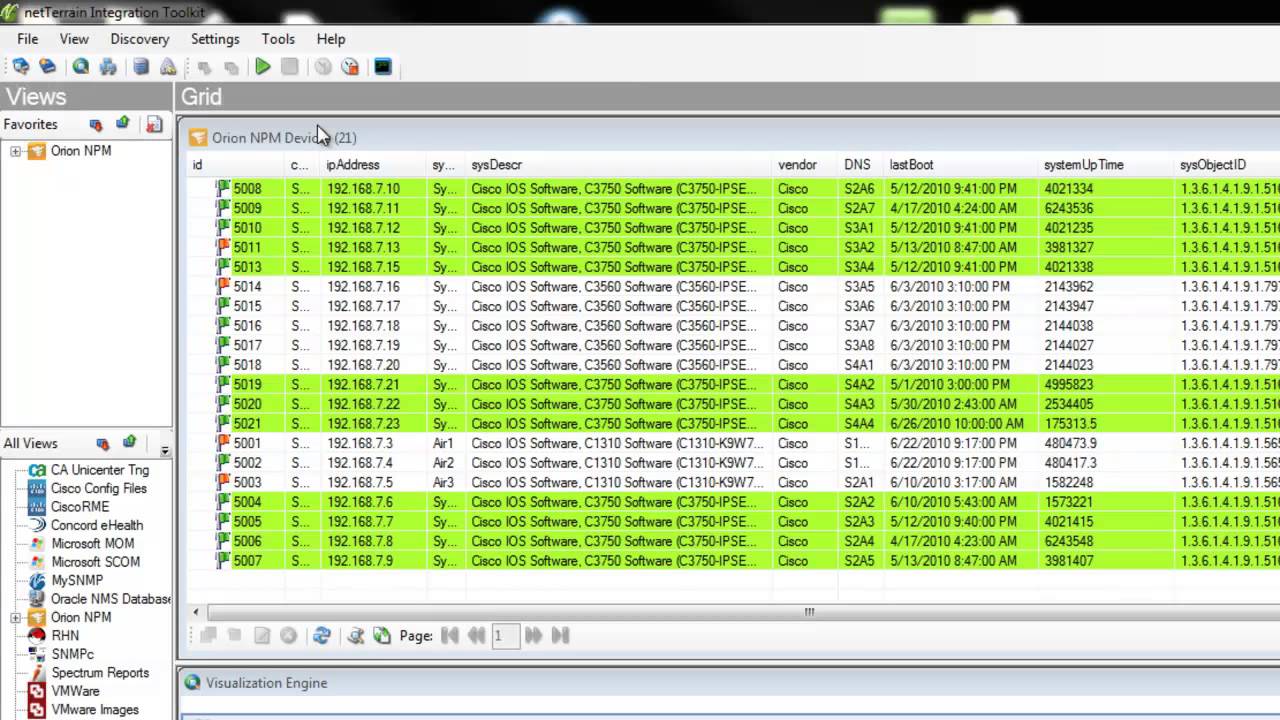
Task: Expand Orion NPM in All Views list
Action: coord(15,618)
